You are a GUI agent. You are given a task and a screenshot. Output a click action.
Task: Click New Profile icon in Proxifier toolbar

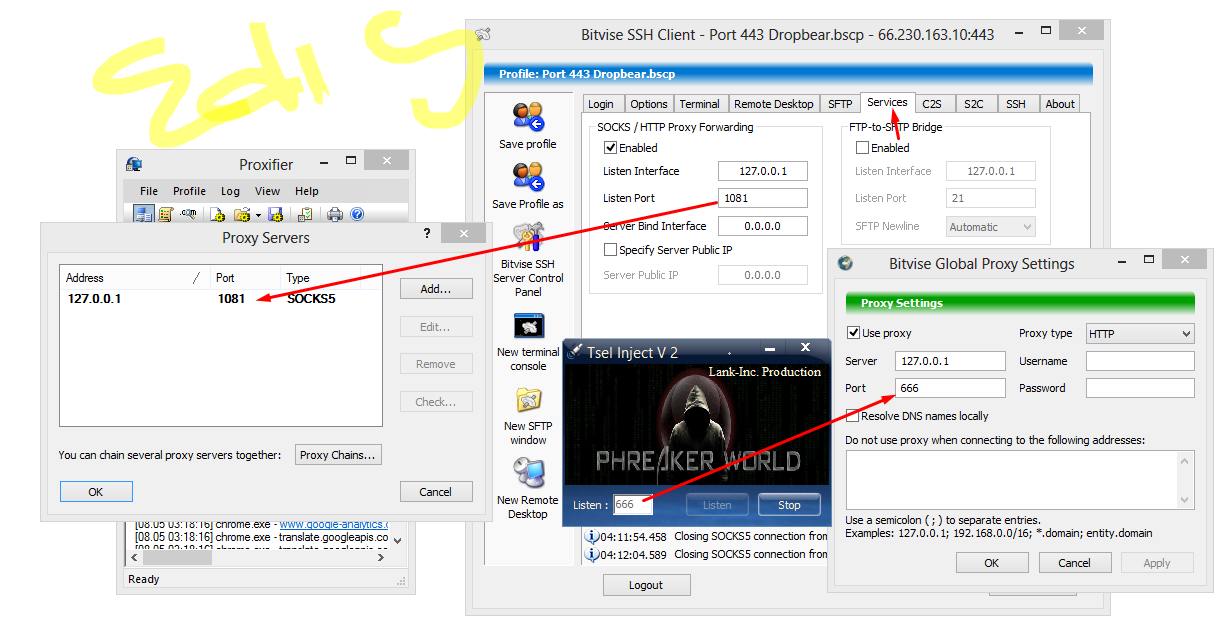217,214
